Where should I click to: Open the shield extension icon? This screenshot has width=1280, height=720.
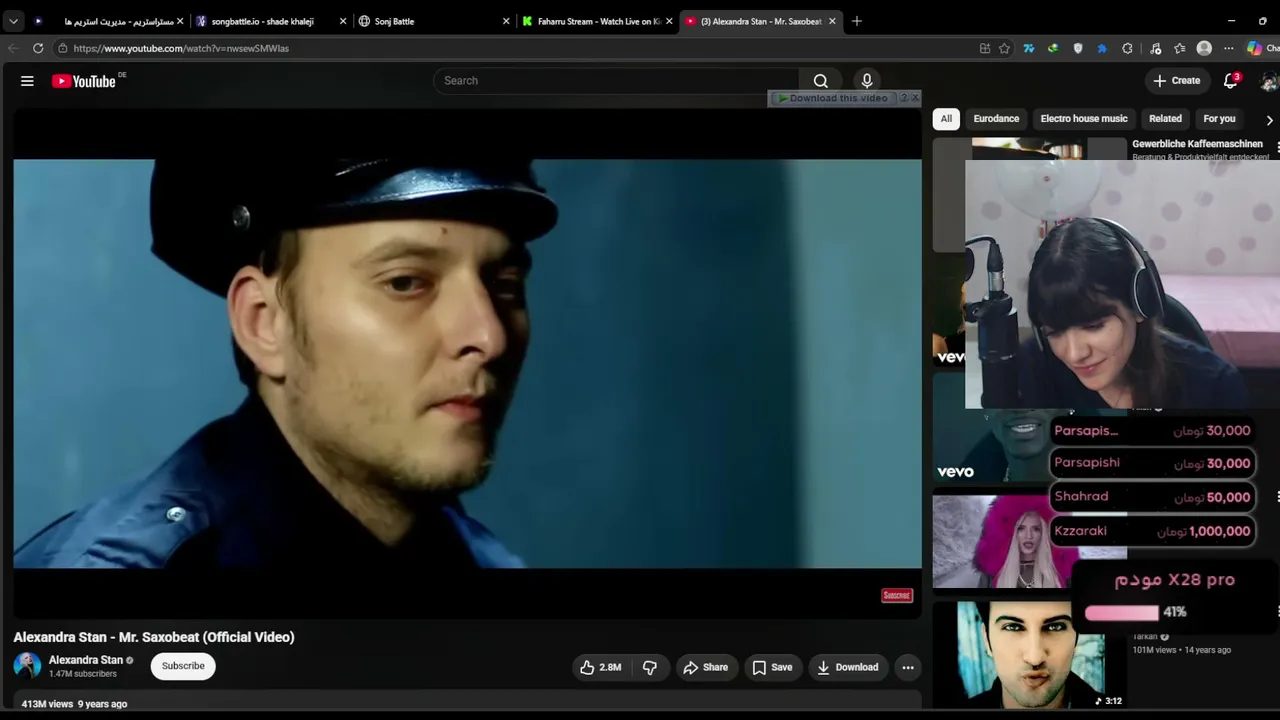[x=1078, y=48]
